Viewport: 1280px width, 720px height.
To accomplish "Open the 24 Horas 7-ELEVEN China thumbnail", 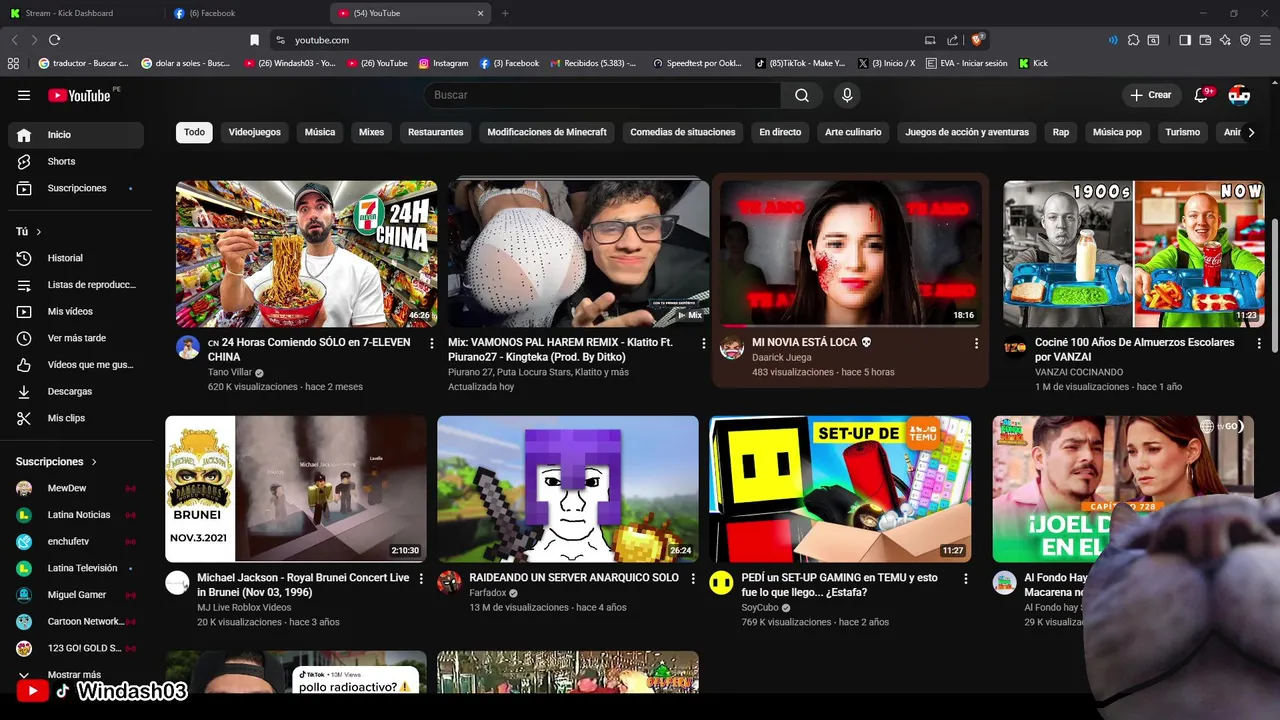I will coord(307,254).
